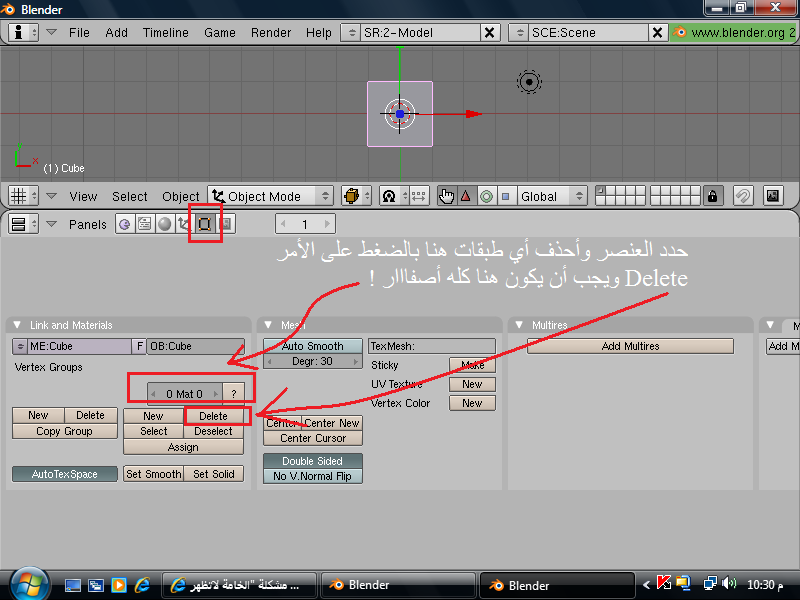Open the buttons window type selector

23,224
